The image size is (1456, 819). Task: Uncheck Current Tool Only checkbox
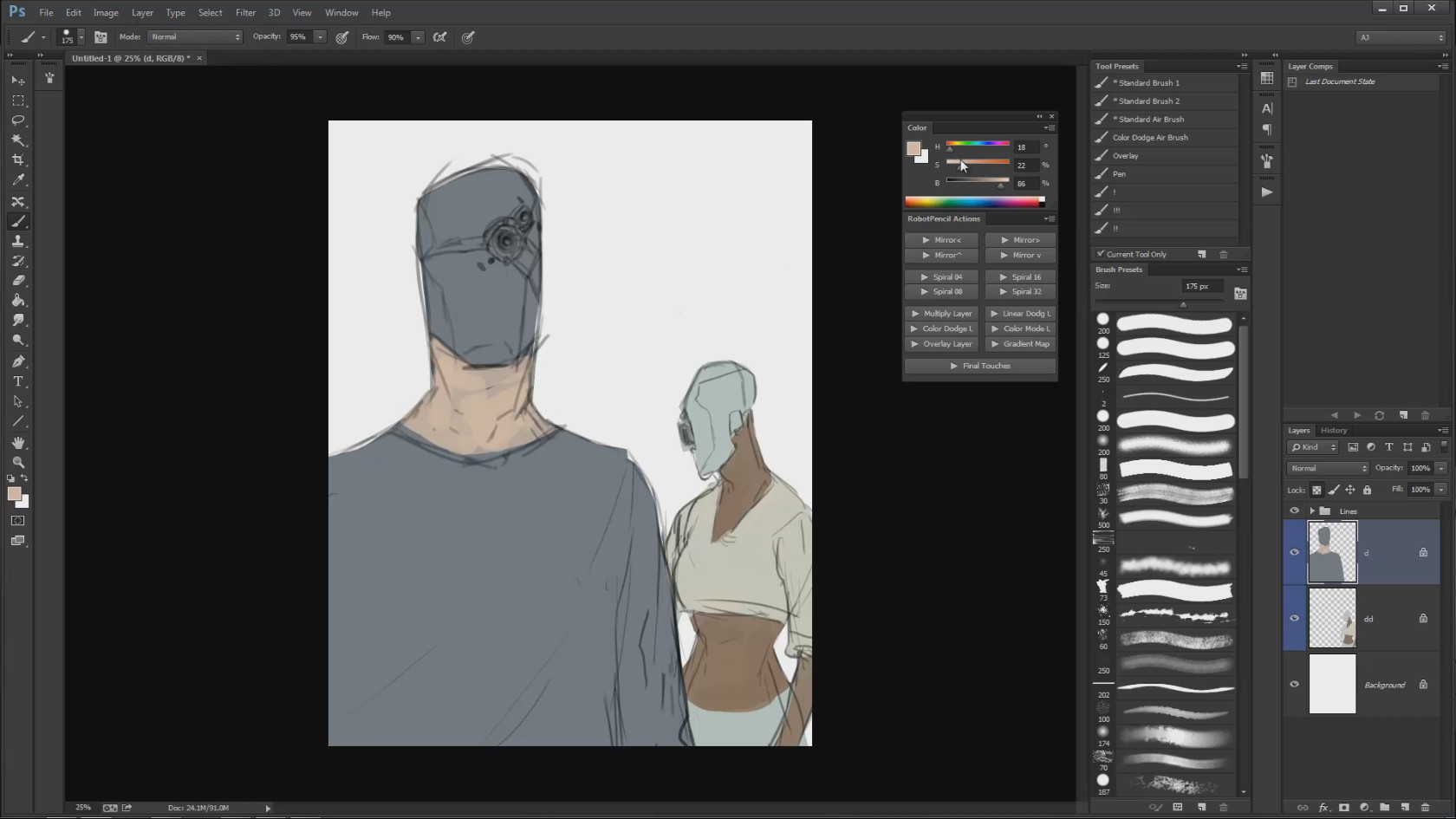[1101, 254]
